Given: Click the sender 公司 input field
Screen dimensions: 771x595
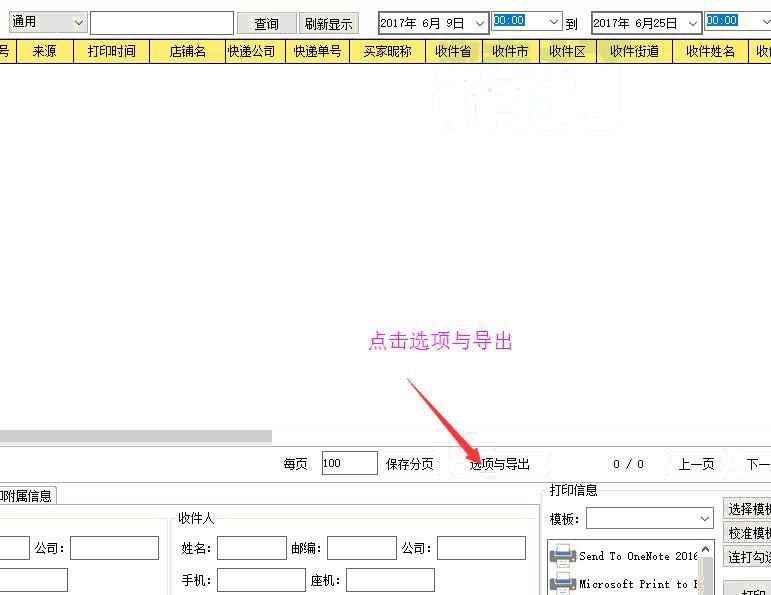Looking at the screenshot, I should 115,548.
